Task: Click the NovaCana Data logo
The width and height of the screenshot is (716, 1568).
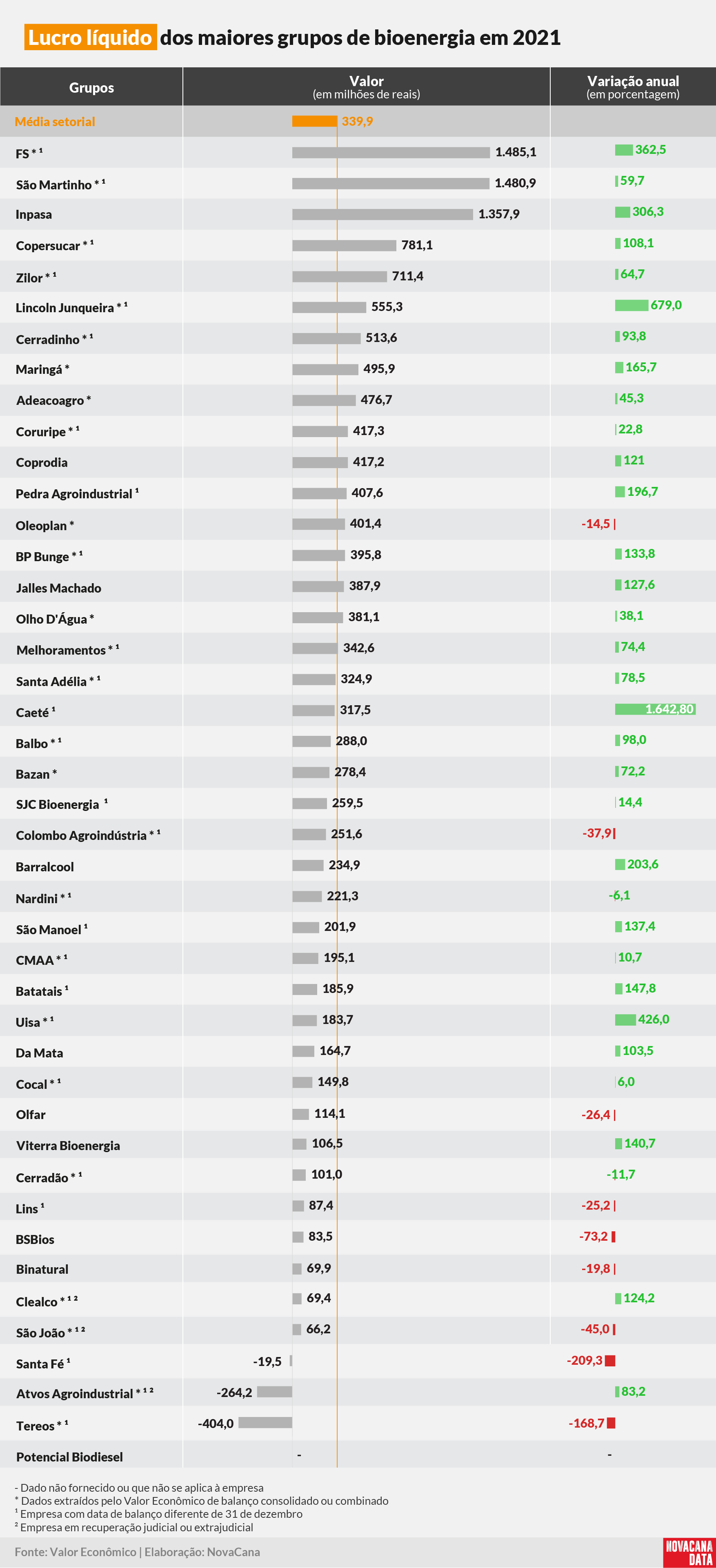Action: pos(689,1552)
